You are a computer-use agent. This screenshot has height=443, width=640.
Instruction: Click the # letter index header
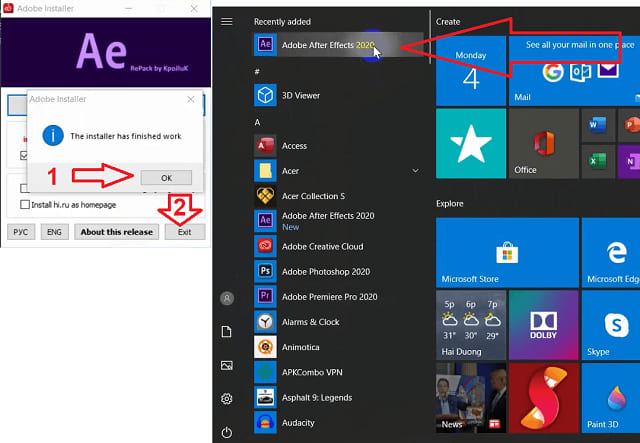(x=257, y=72)
